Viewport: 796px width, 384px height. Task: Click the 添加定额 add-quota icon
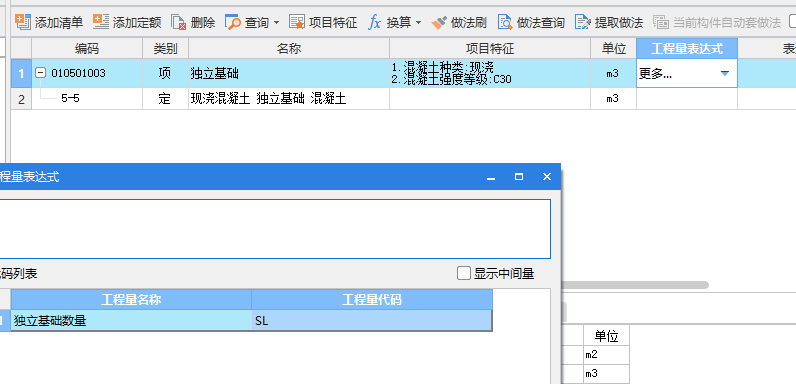[x=101, y=22]
